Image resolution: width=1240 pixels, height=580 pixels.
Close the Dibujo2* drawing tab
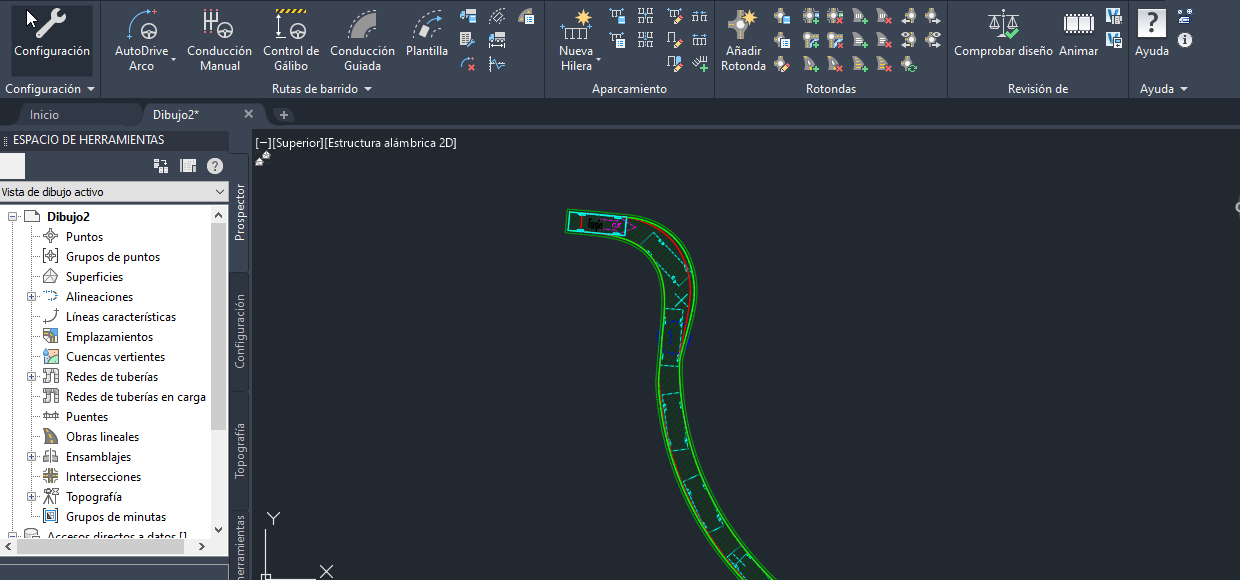click(x=249, y=114)
